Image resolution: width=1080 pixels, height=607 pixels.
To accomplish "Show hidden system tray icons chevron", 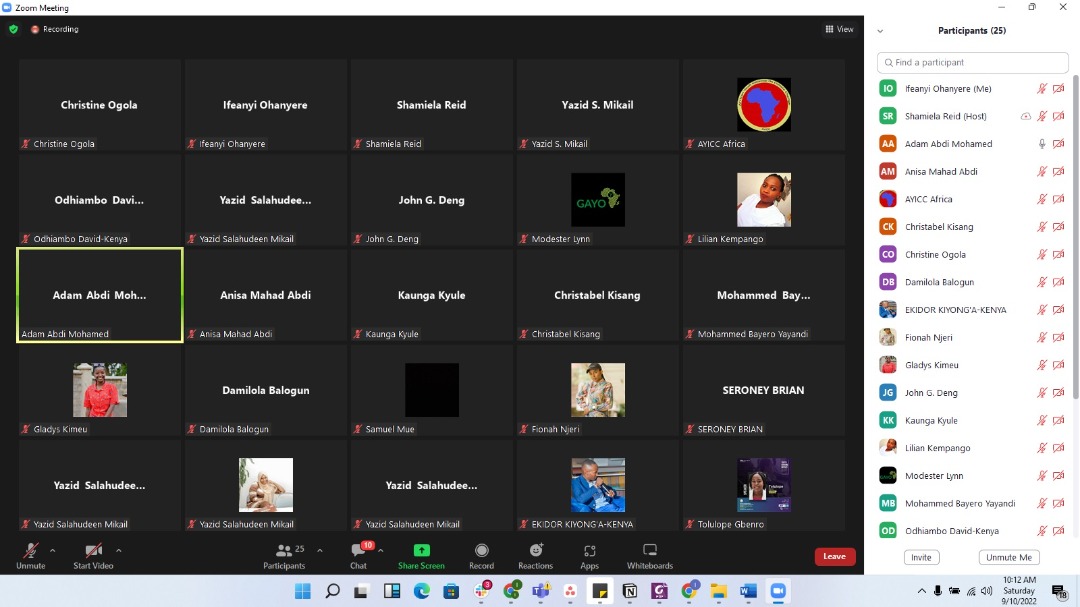I will pos(922,591).
